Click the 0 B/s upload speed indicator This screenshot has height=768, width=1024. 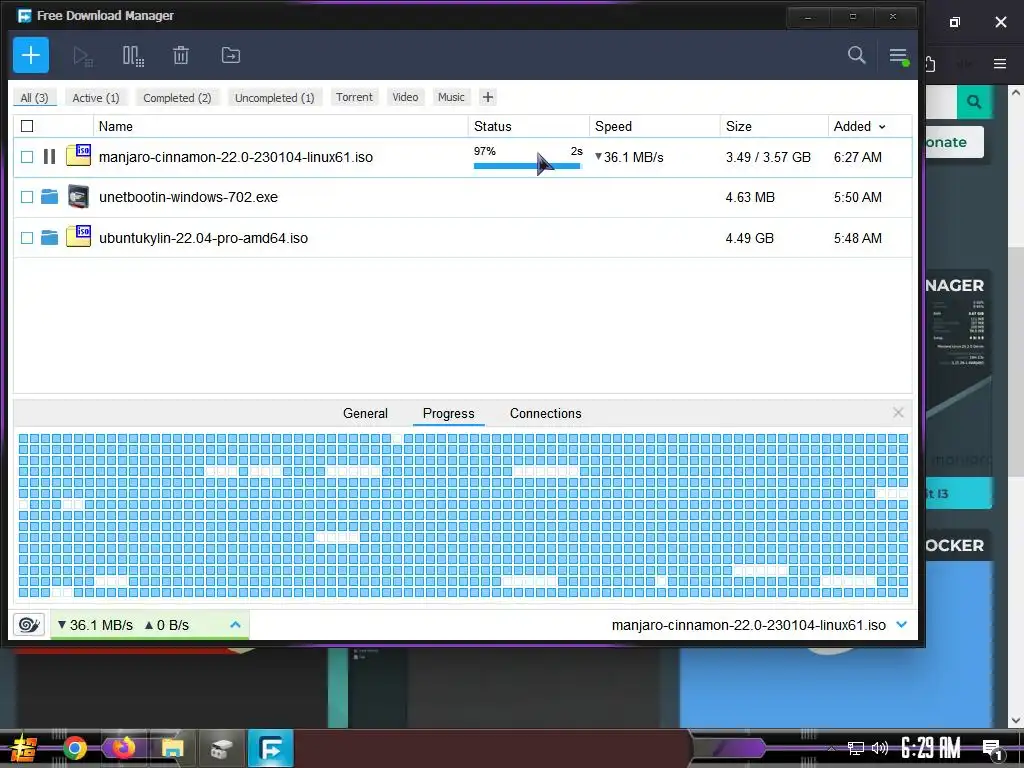[x=167, y=625]
